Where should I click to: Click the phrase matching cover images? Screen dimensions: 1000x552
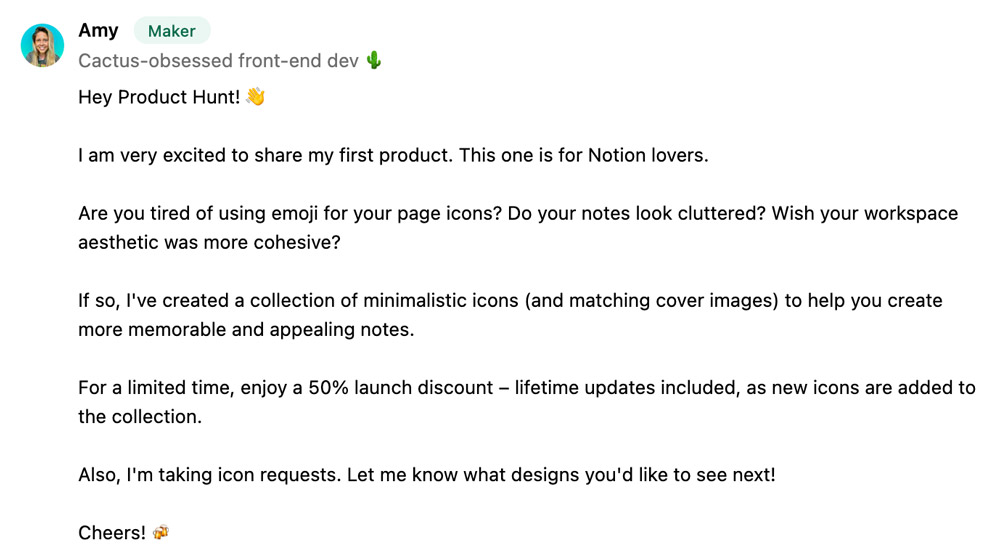pos(671,300)
